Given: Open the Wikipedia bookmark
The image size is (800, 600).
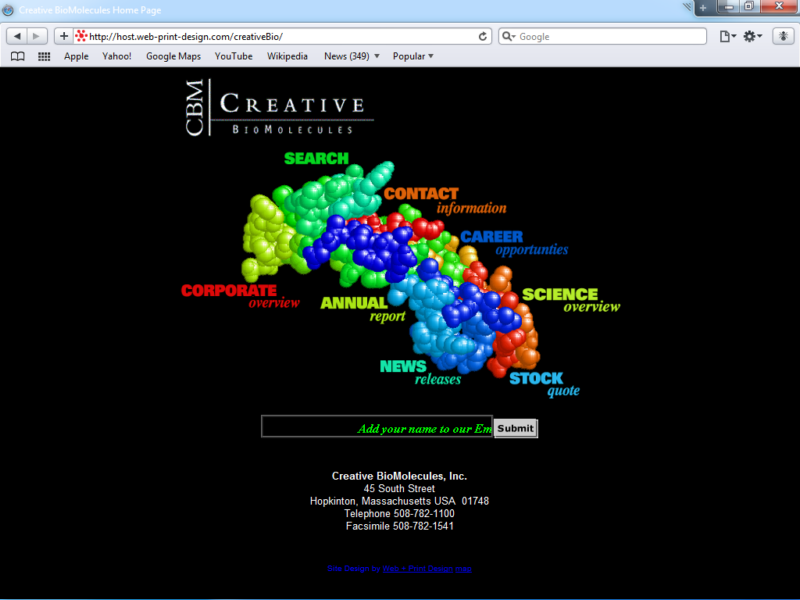Looking at the screenshot, I should (287, 56).
